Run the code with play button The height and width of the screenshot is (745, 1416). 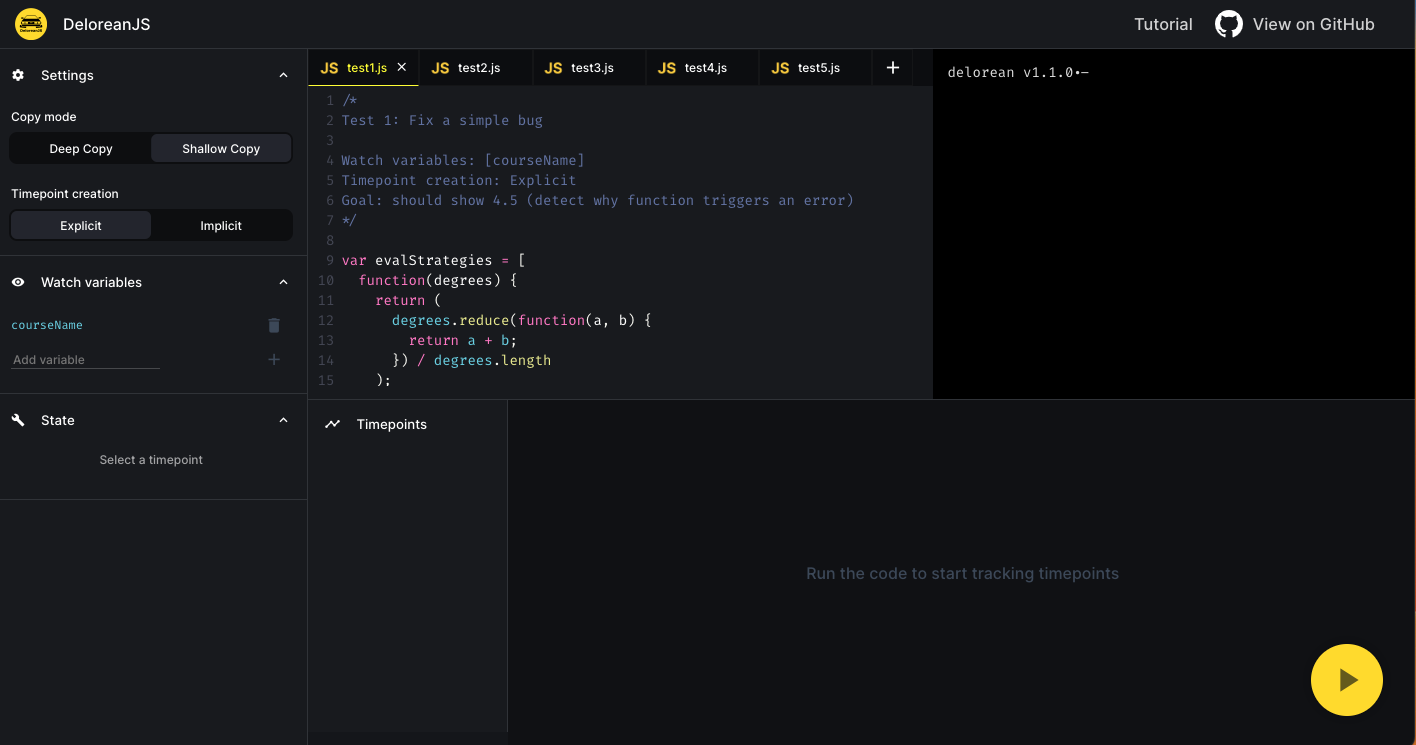1346,680
